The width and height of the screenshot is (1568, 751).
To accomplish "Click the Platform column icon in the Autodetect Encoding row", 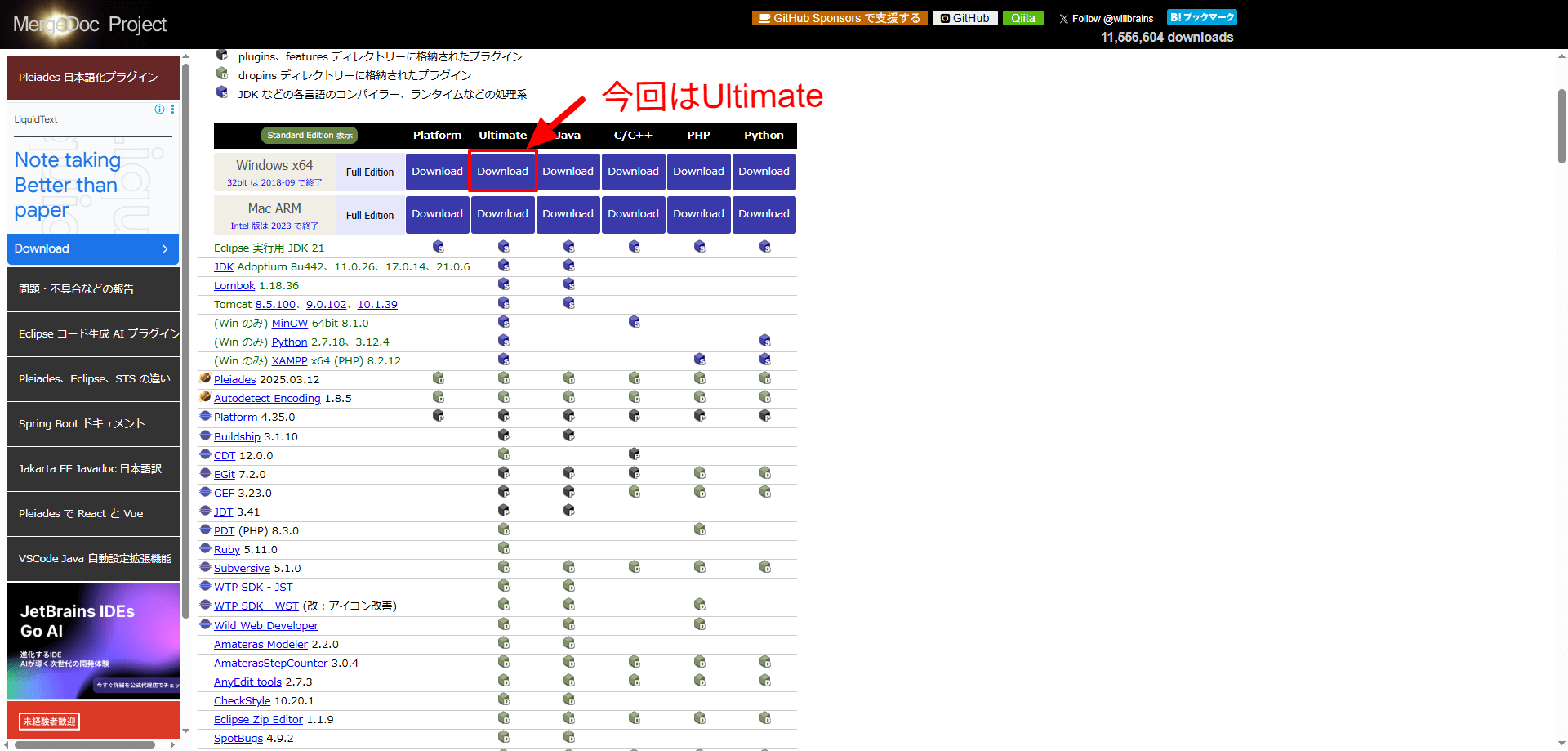I will tap(438, 397).
